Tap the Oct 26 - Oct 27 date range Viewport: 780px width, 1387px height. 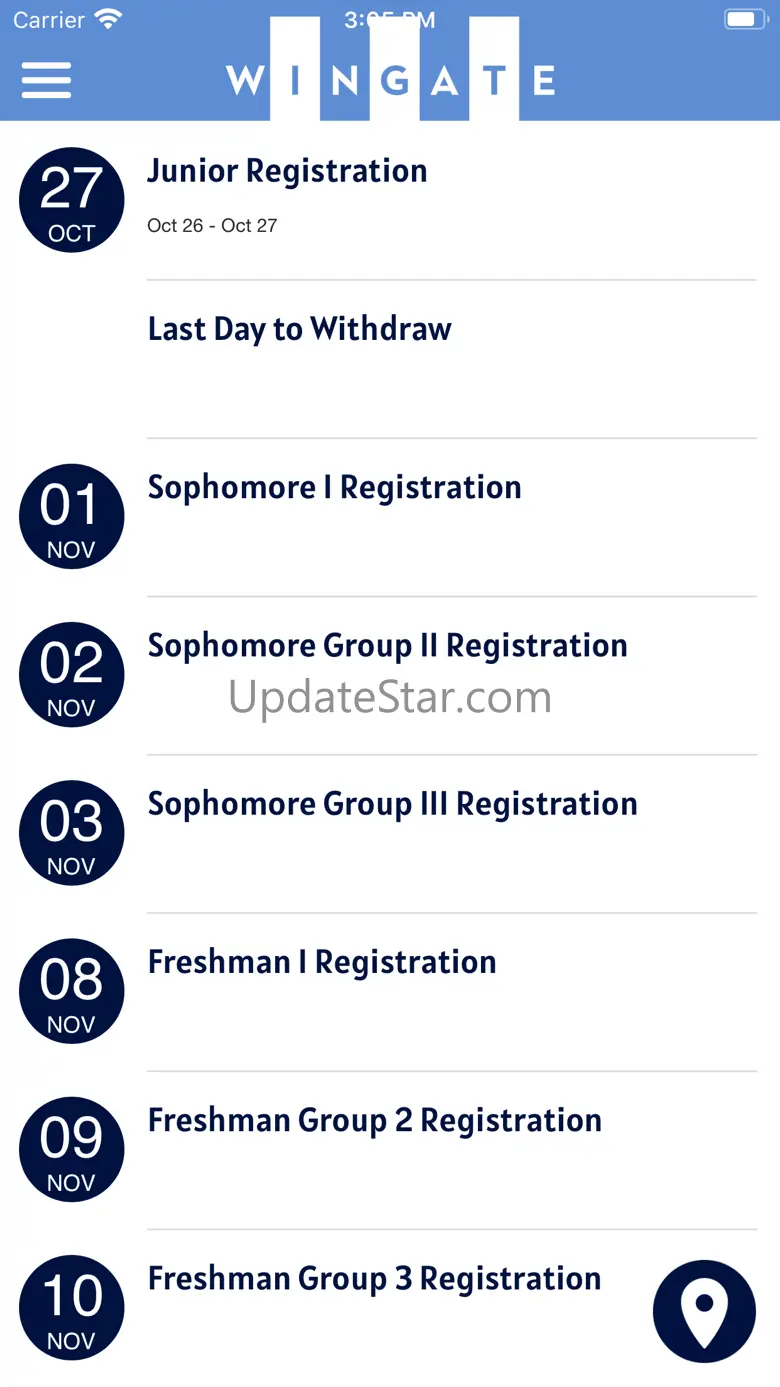212,226
